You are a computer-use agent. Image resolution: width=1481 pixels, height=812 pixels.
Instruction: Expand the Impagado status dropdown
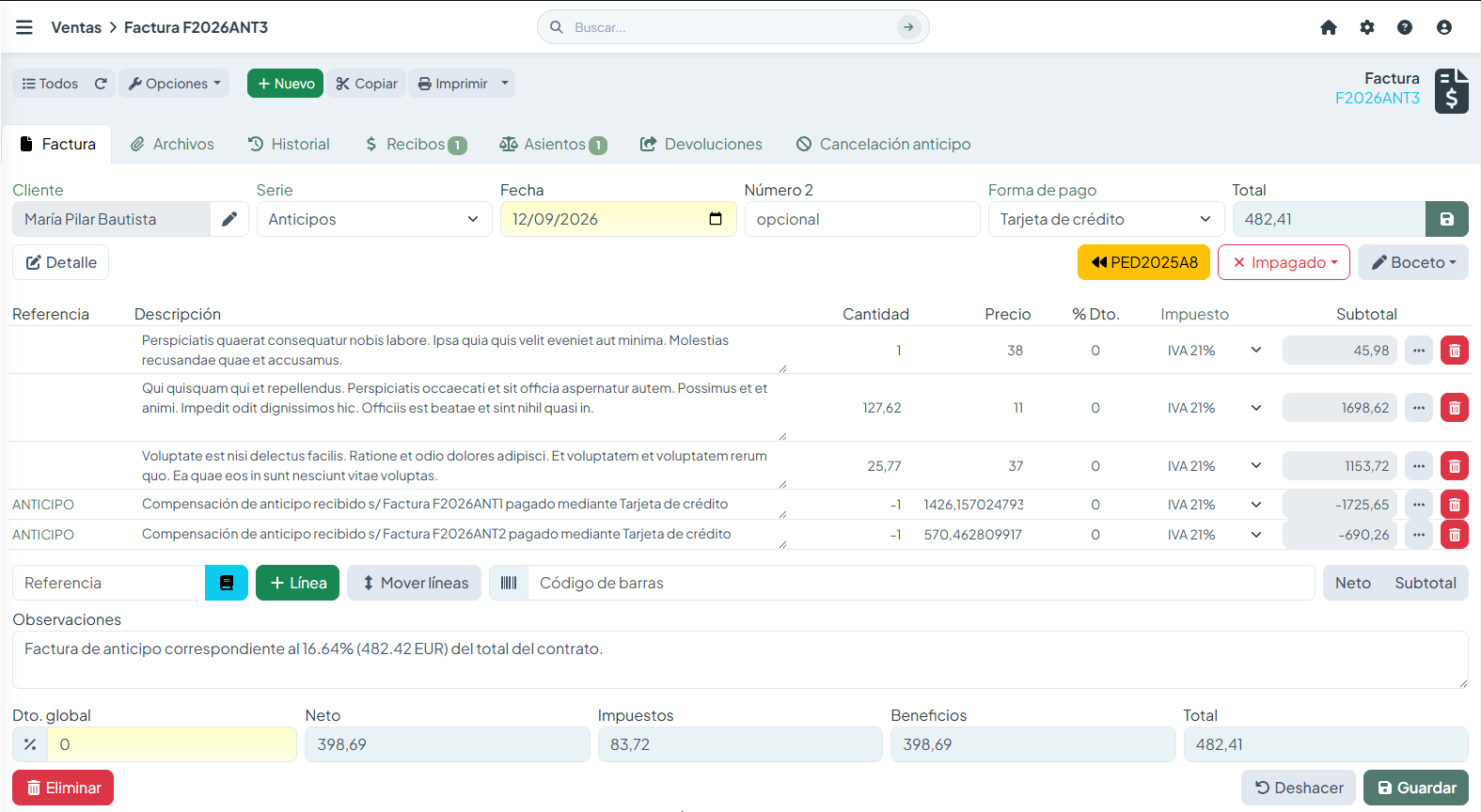click(x=1284, y=262)
